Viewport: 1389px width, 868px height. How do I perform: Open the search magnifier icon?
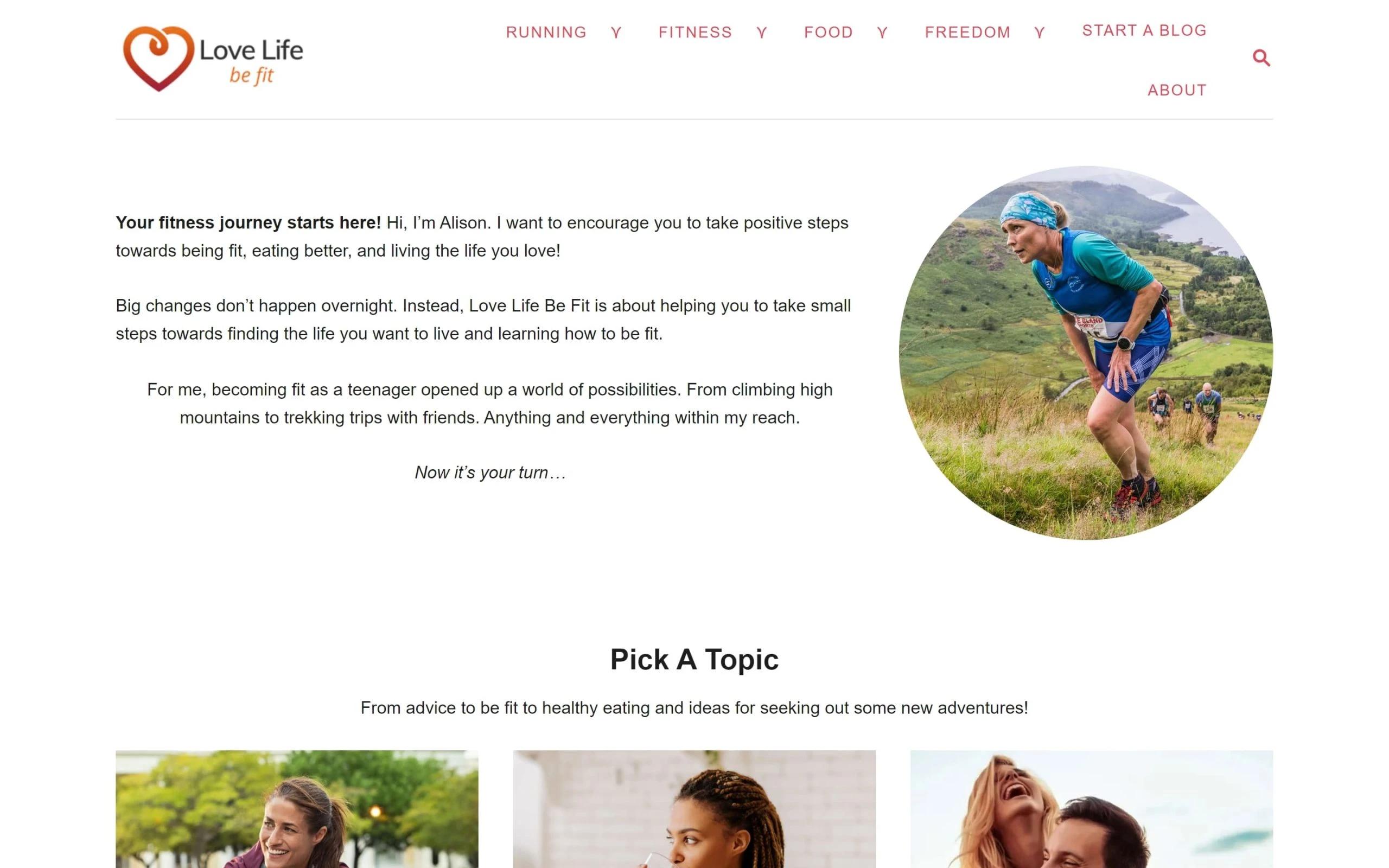coord(1260,58)
